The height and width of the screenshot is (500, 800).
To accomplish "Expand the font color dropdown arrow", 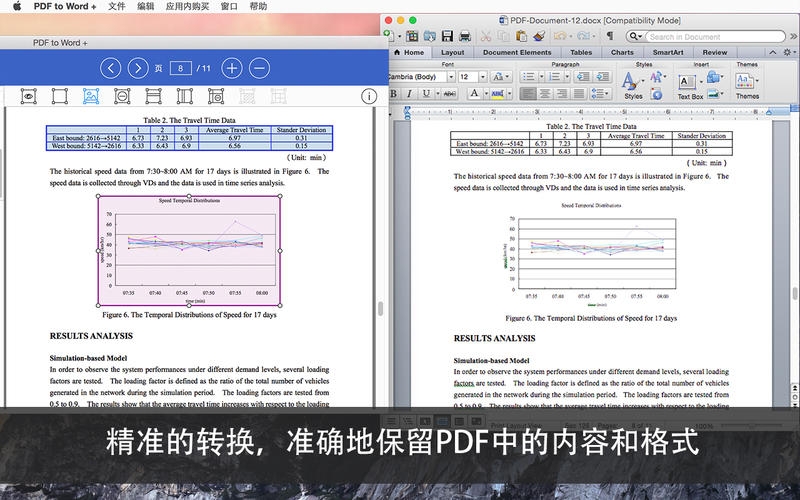I will (486, 93).
